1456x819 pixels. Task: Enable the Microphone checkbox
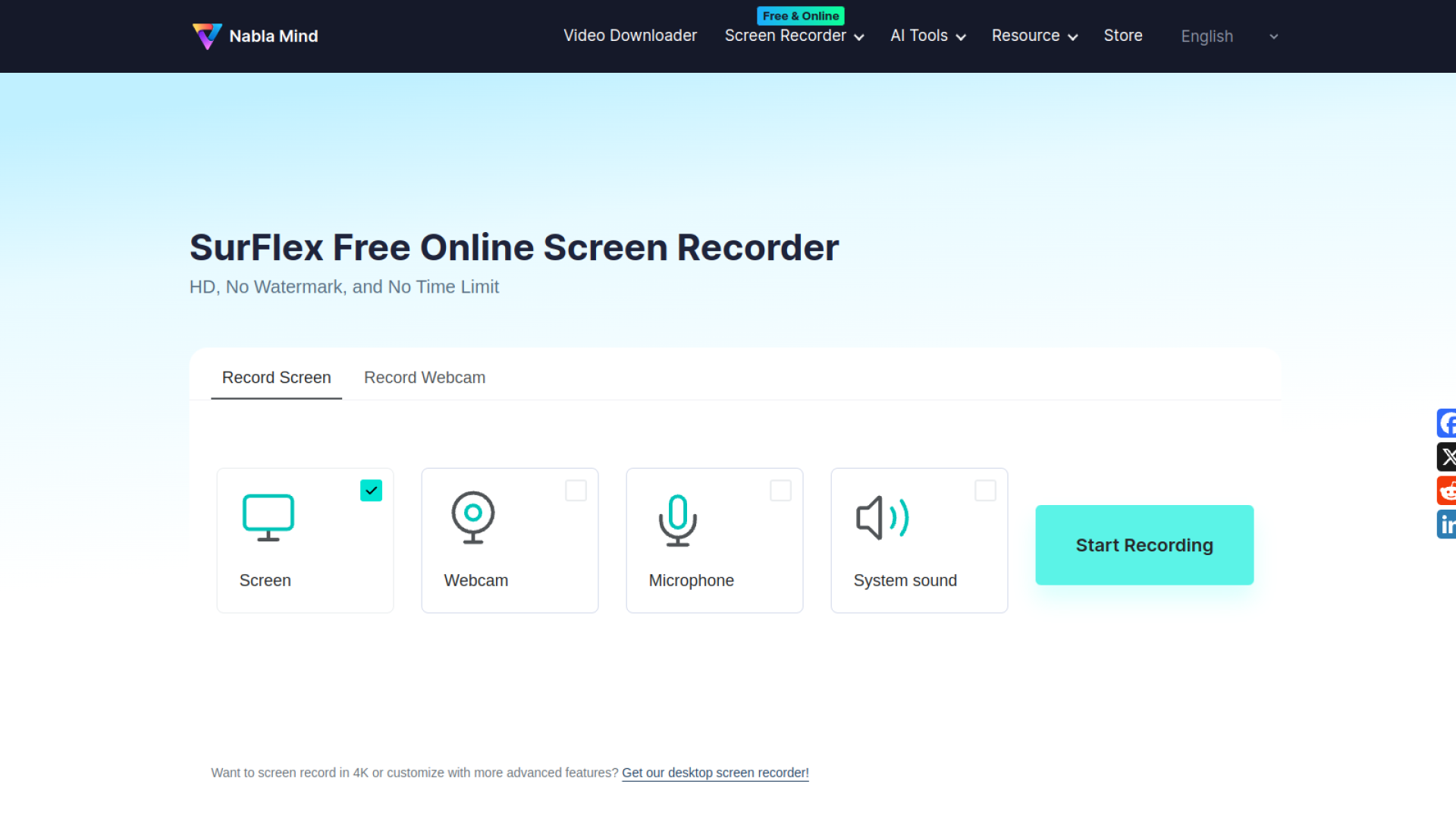tap(780, 491)
